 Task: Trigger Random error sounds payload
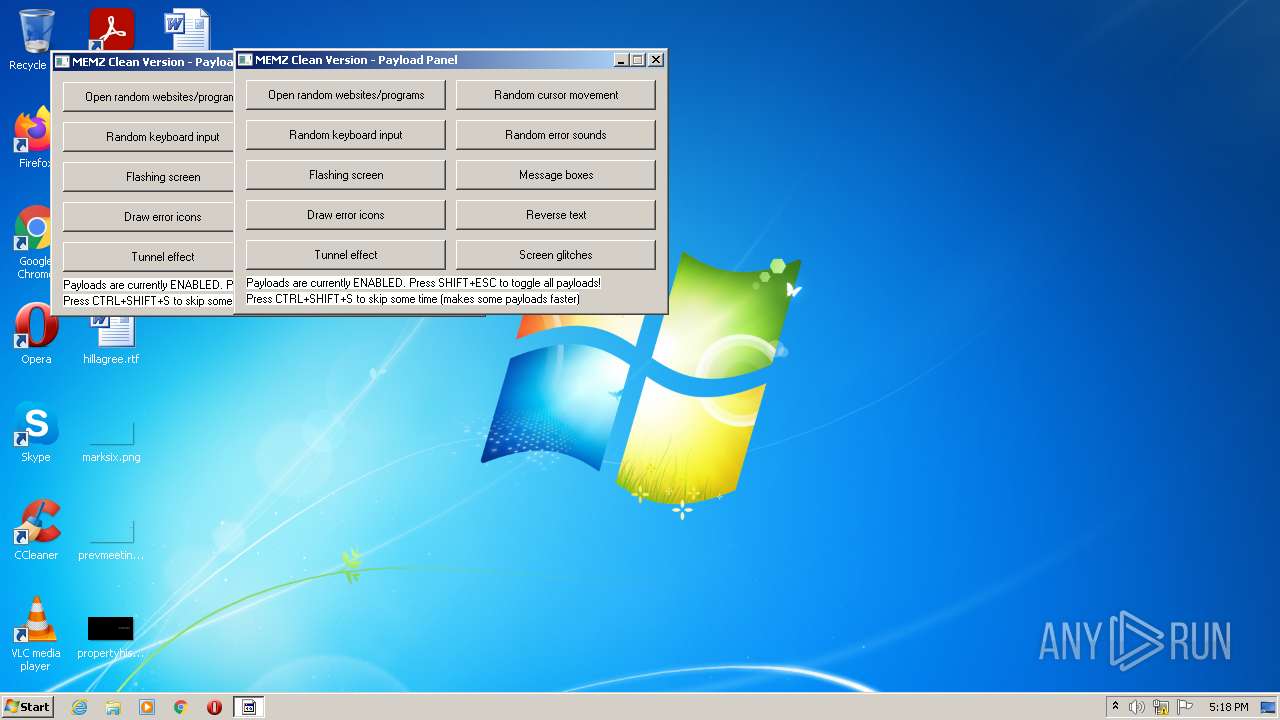point(556,135)
